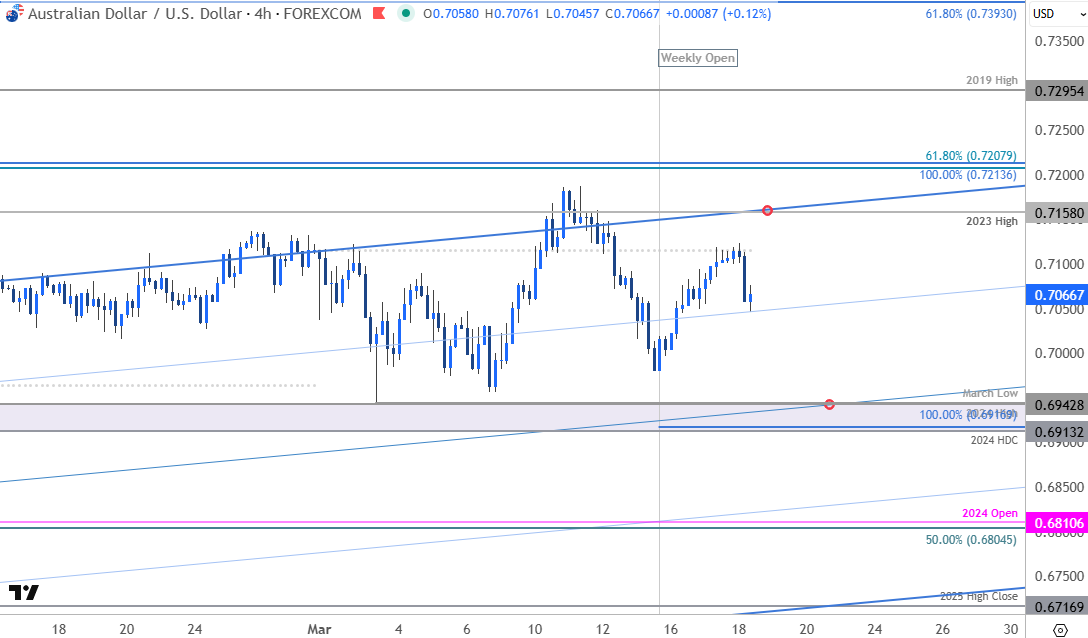Image resolution: width=1088 pixels, height=638 pixels.
Task: Click the current price 0.70667 label
Action: pyautogui.click(x=1059, y=295)
